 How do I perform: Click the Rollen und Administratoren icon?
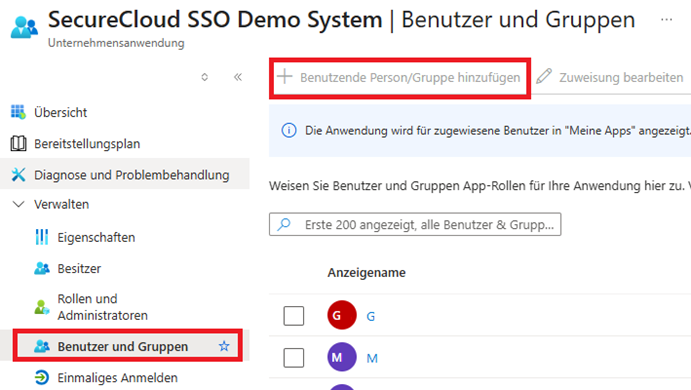[x=42, y=307]
